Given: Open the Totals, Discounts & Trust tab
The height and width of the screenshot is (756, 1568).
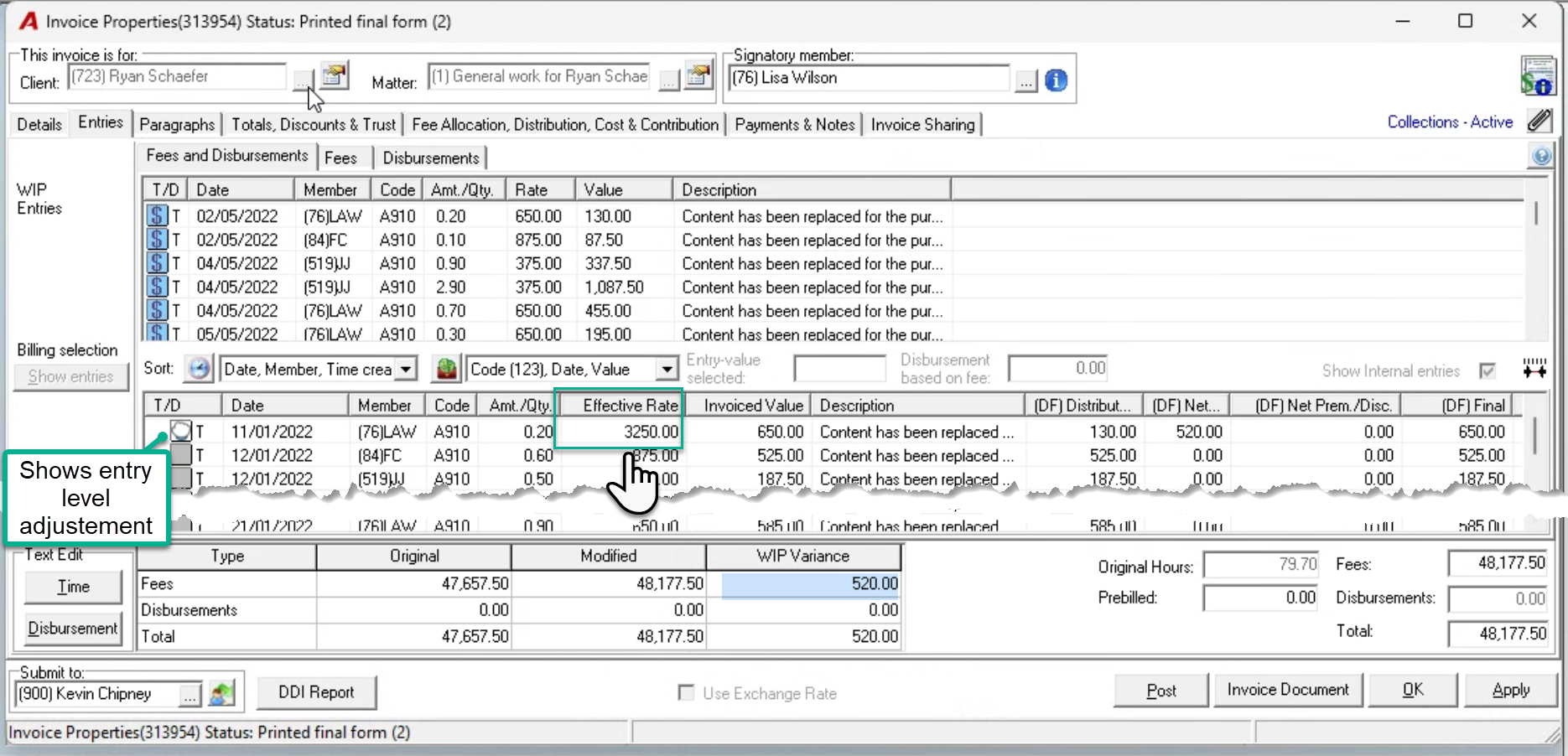Looking at the screenshot, I should click(x=314, y=124).
